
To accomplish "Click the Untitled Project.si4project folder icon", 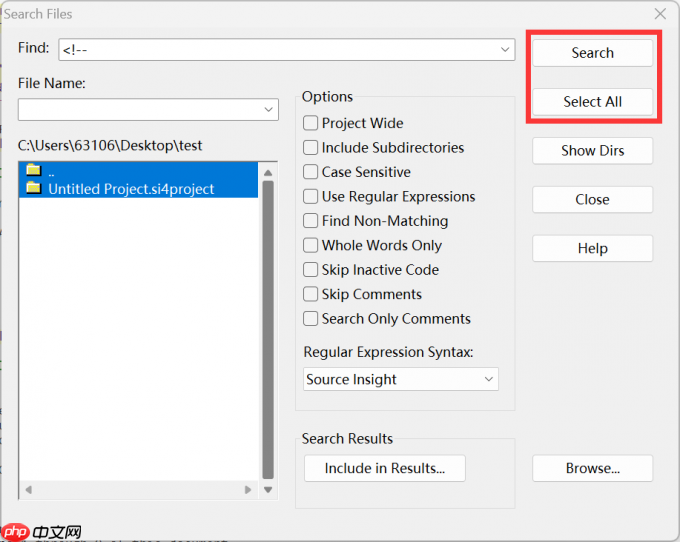I will click(33, 187).
